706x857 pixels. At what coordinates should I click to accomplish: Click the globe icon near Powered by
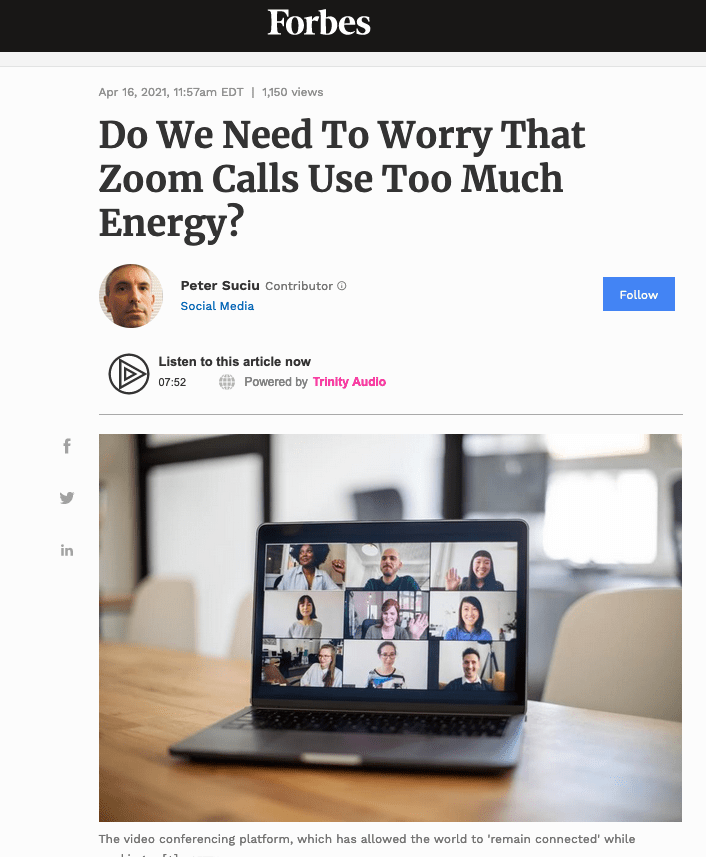[x=227, y=381]
